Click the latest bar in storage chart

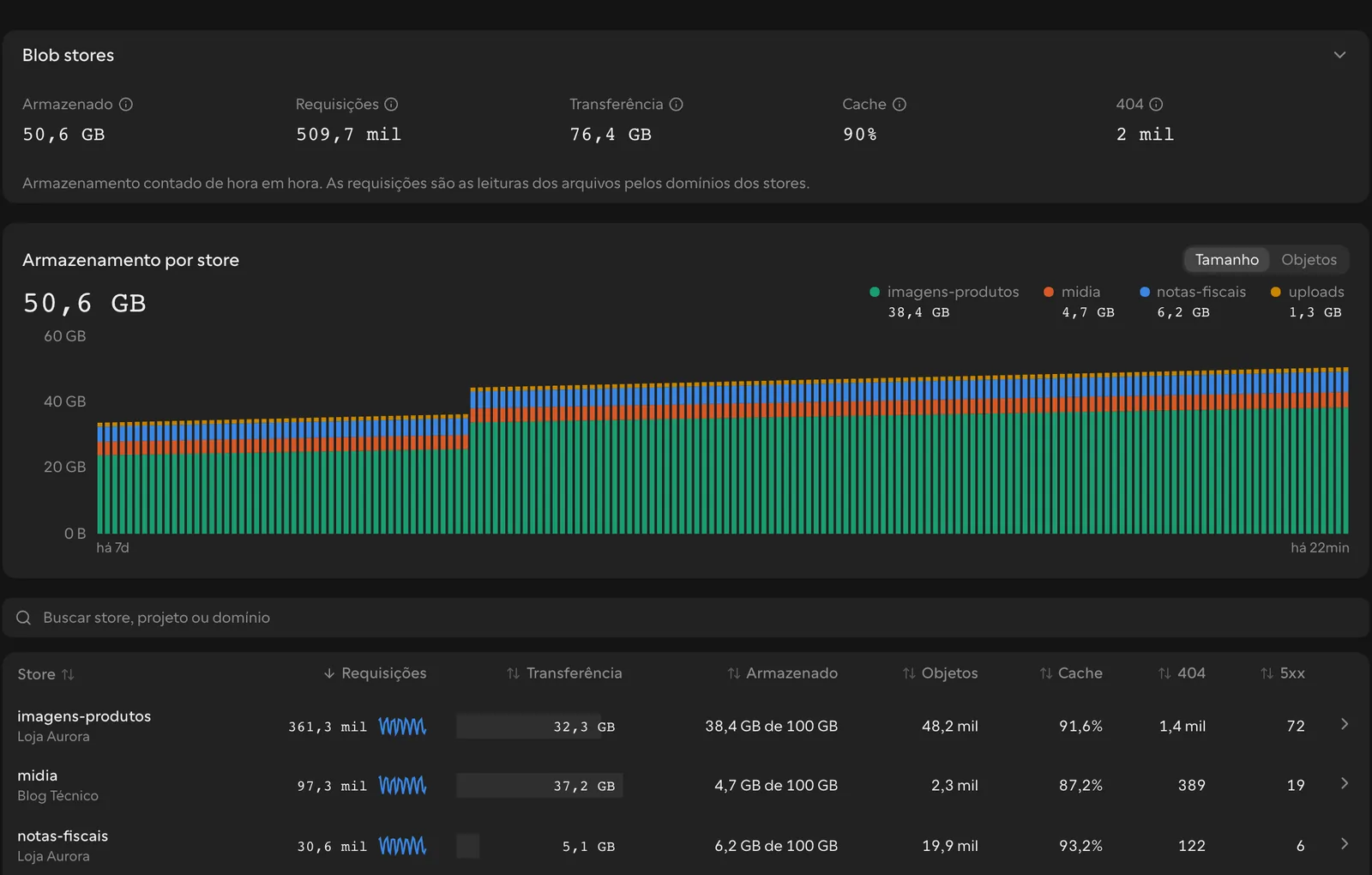coord(1345,450)
